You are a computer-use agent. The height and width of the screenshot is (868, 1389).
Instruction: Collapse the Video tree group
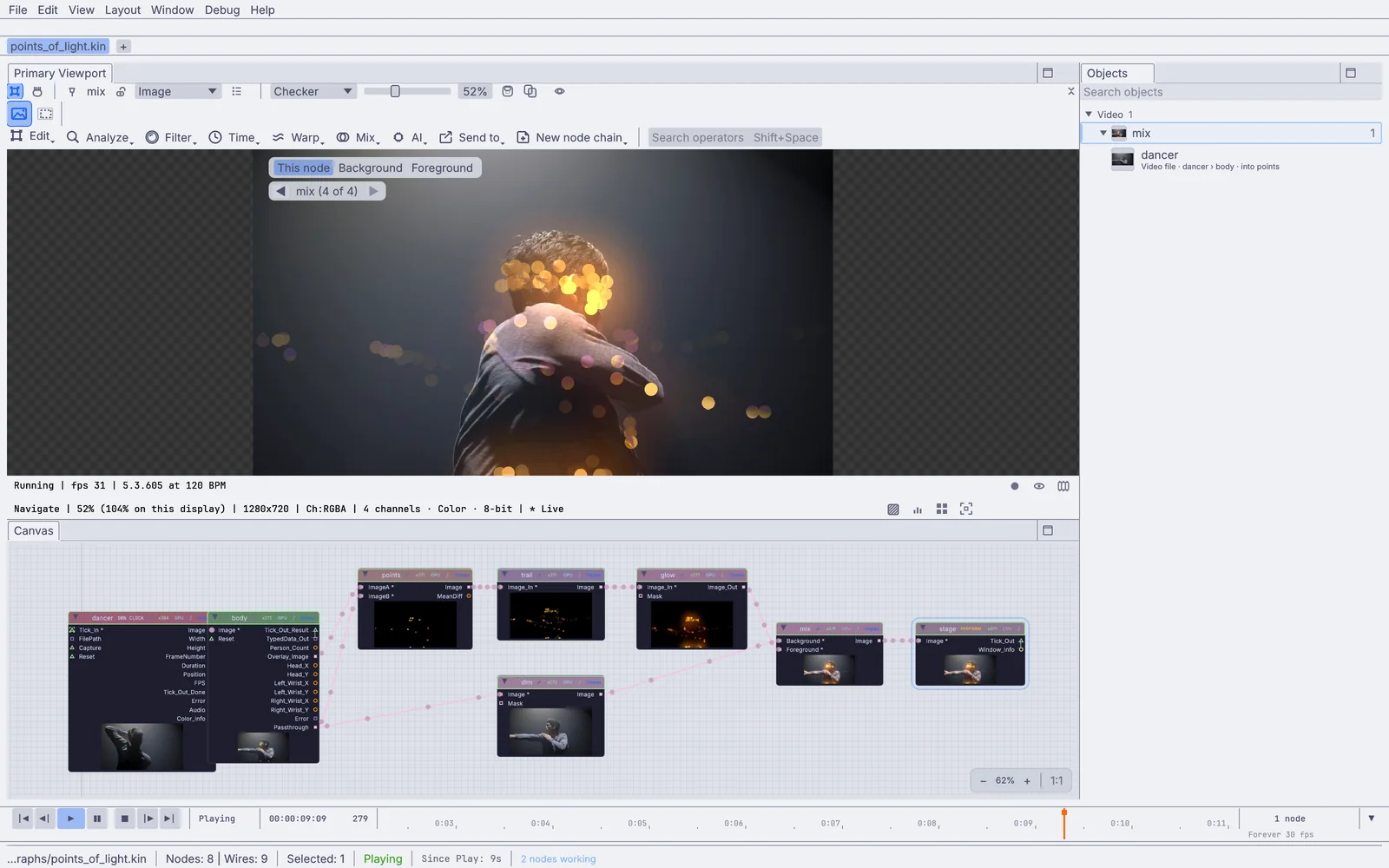click(x=1089, y=114)
